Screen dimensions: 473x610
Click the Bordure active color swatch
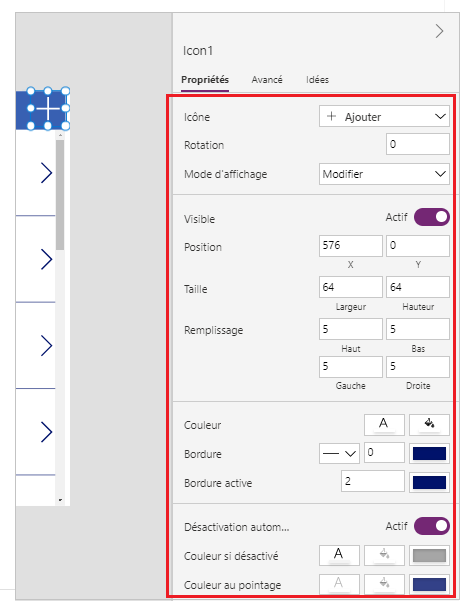(x=429, y=482)
